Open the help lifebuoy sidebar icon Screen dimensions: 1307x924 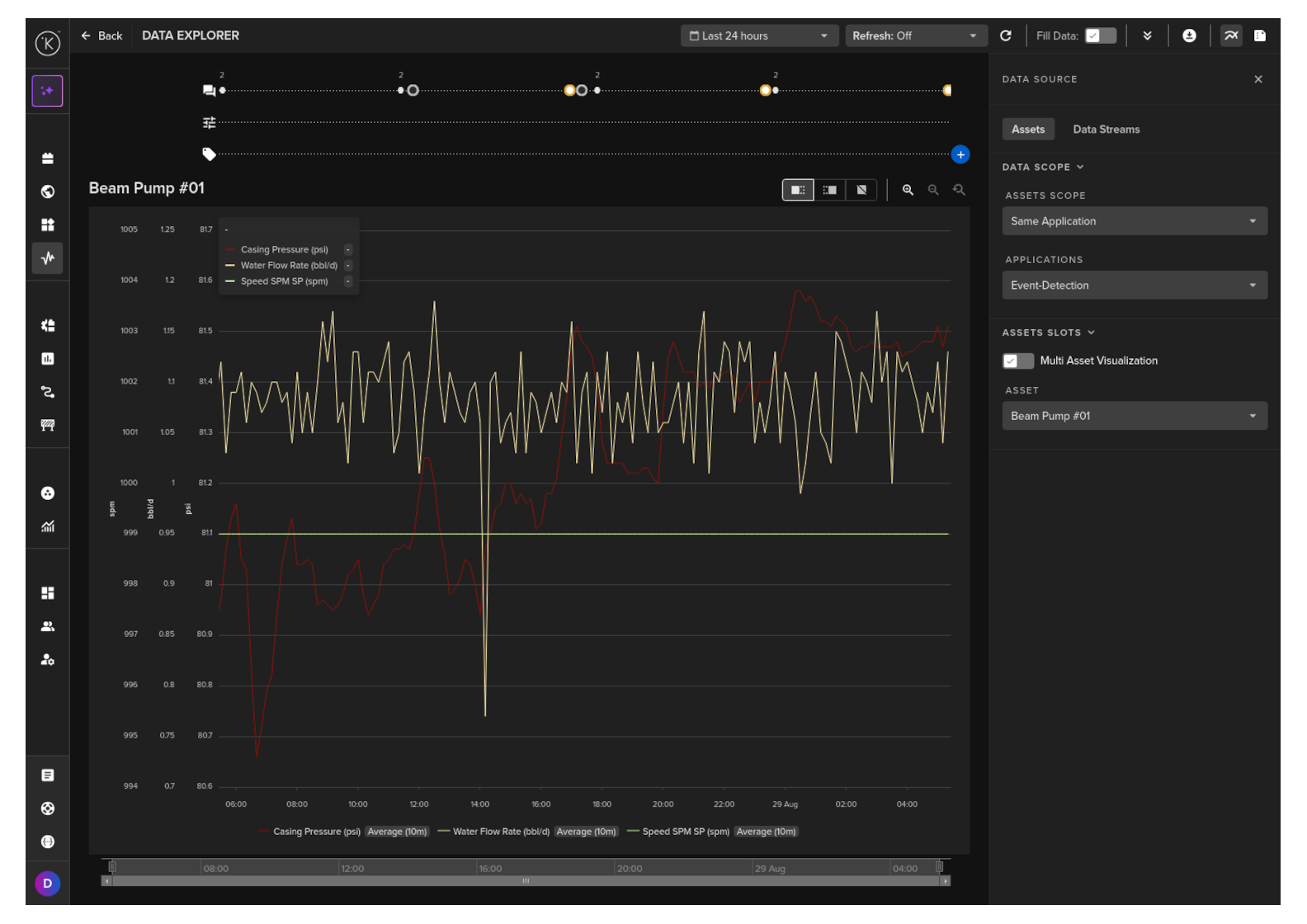(x=48, y=808)
